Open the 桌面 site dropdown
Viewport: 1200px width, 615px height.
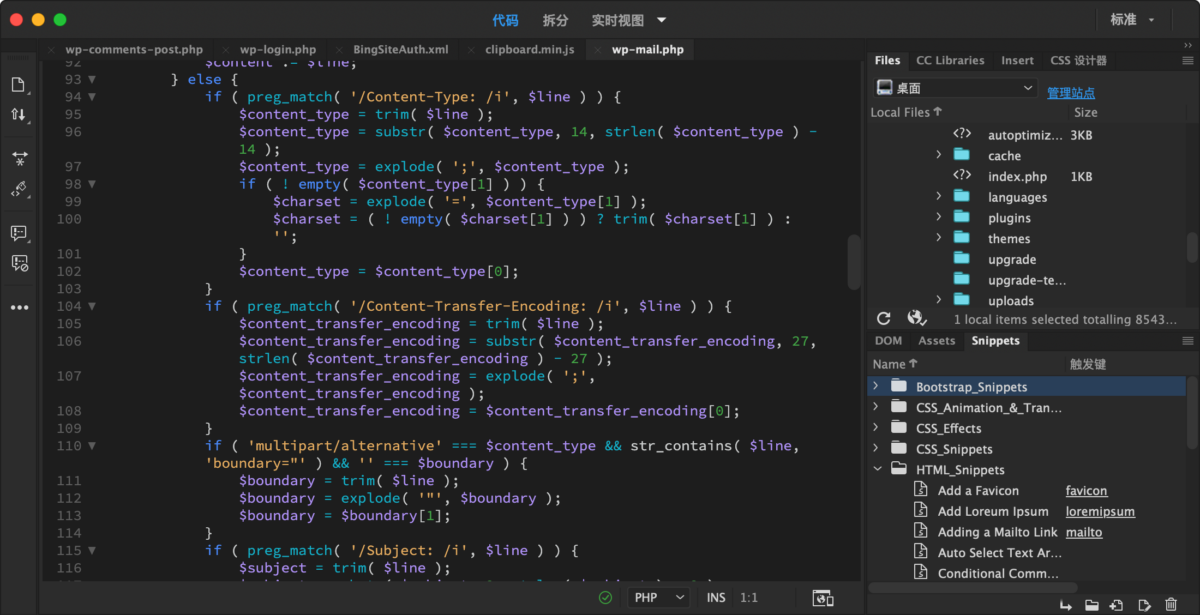956,88
